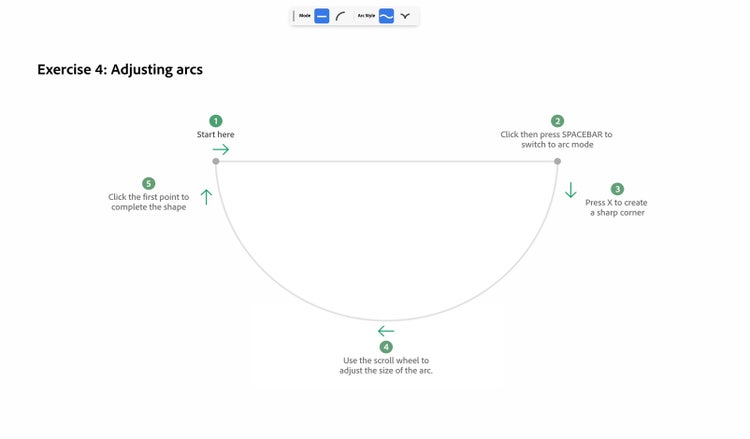The height and width of the screenshot is (439, 750).
Task: Click the up arrow beside step 5
Action: (206, 197)
